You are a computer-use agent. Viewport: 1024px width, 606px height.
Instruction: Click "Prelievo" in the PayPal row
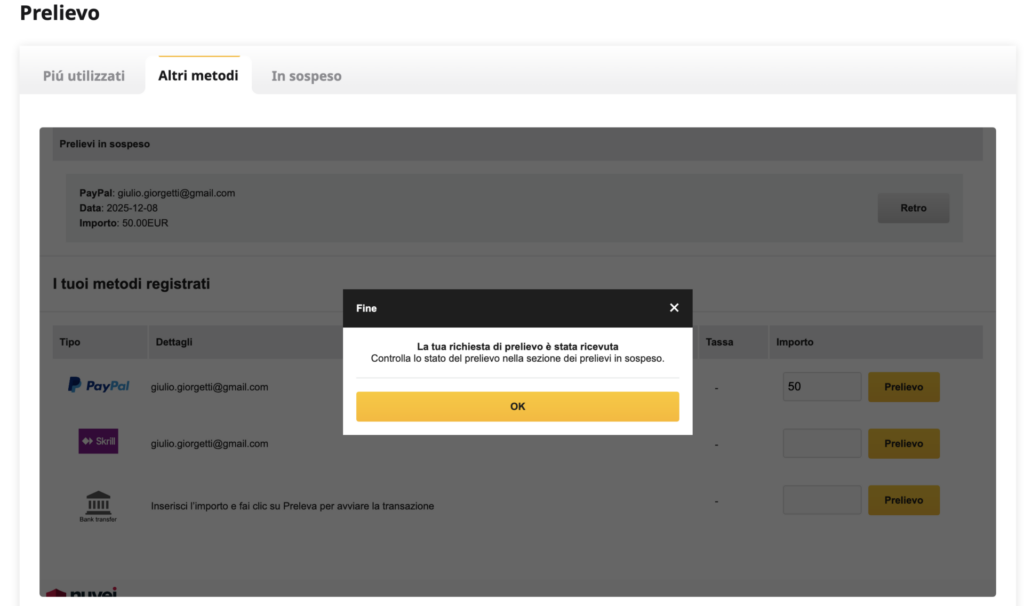click(x=903, y=386)
